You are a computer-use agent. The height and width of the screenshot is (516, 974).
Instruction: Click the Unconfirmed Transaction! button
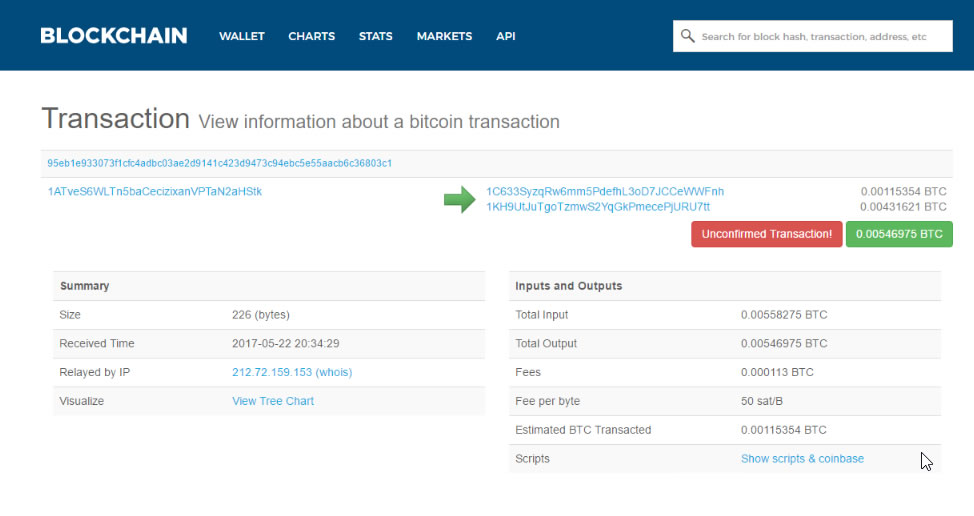coord(767,234)
